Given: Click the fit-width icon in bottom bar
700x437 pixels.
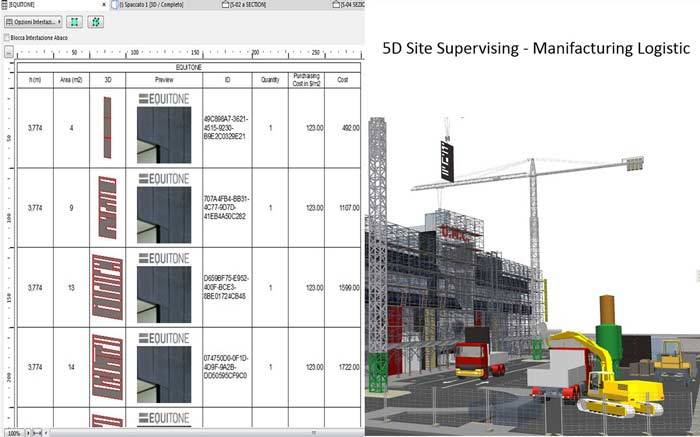Looking at the screenshot, I should pyautogui.click(x=38, y=433).
